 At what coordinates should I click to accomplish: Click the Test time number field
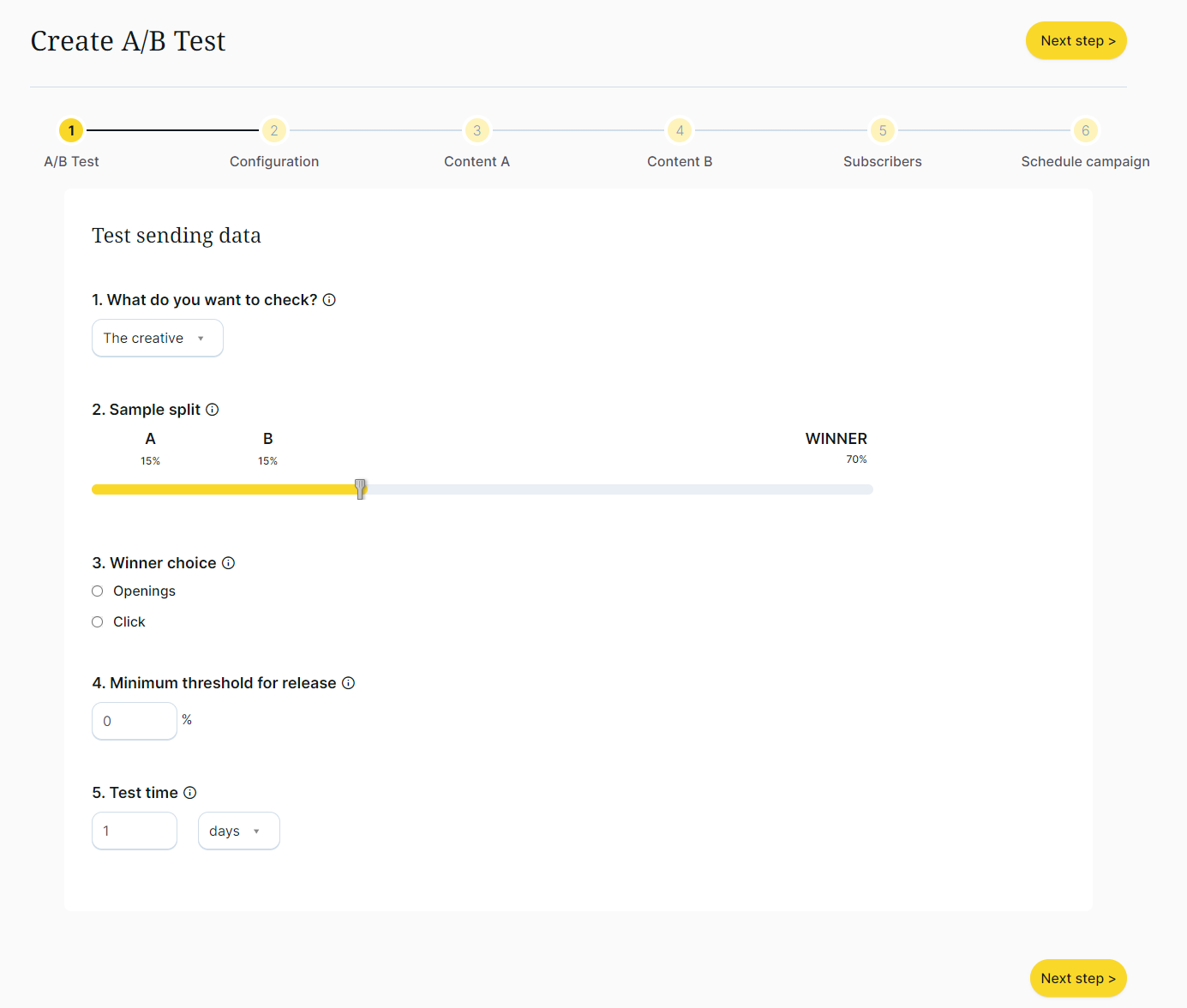(135, 831)
